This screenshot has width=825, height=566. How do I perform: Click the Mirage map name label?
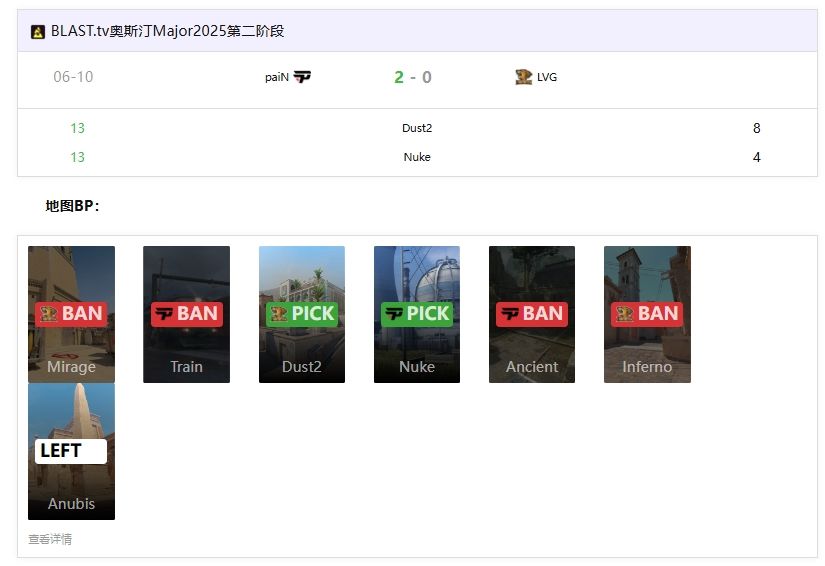coord(71,367)
